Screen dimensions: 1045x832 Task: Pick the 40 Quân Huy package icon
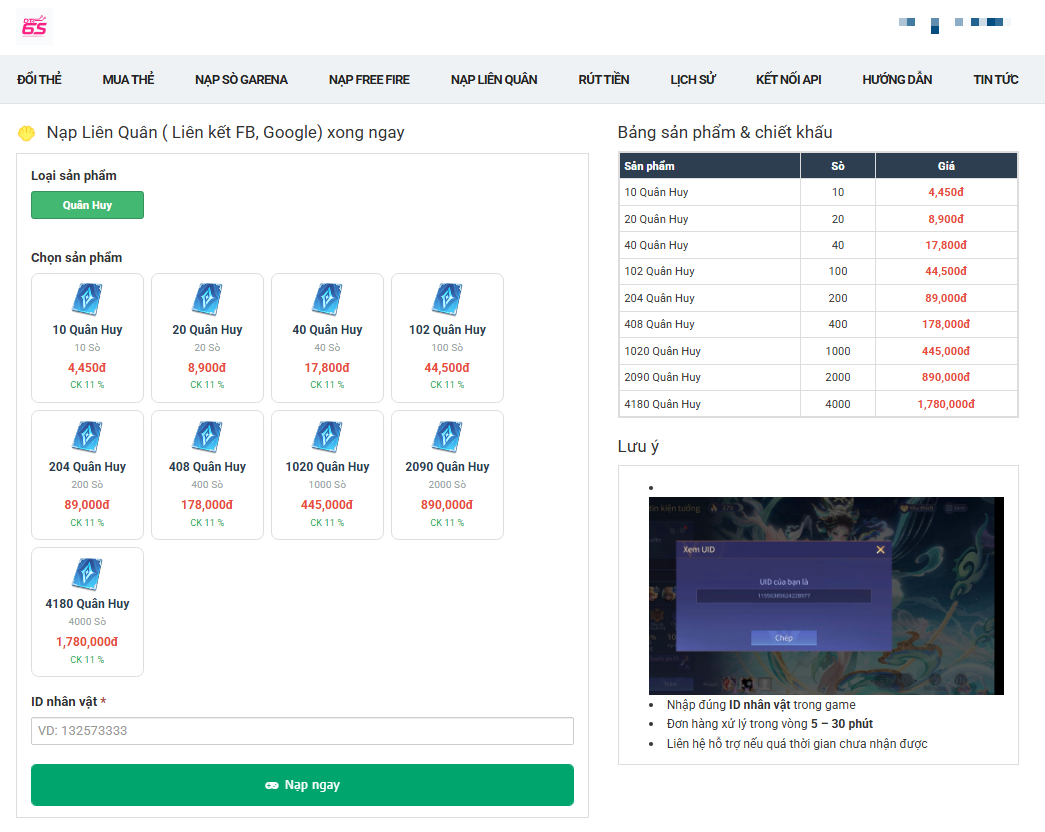[x=327, y=299]
